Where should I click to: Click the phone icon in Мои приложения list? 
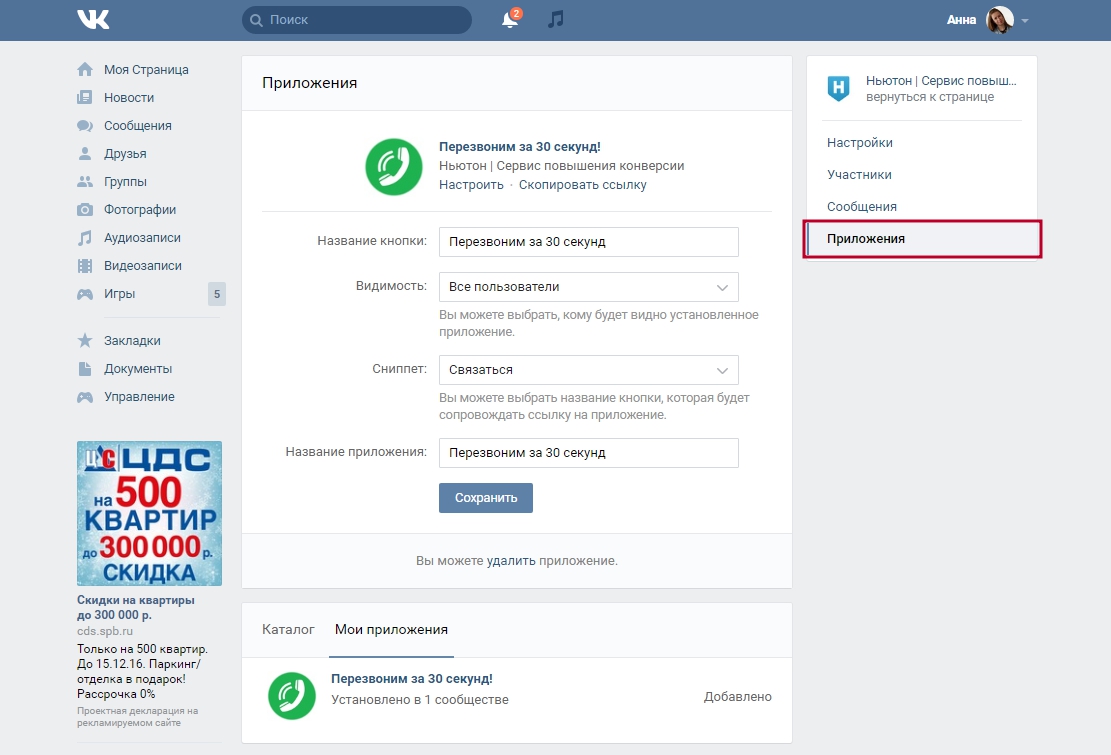pyautogui.click(x=292, y=696)
